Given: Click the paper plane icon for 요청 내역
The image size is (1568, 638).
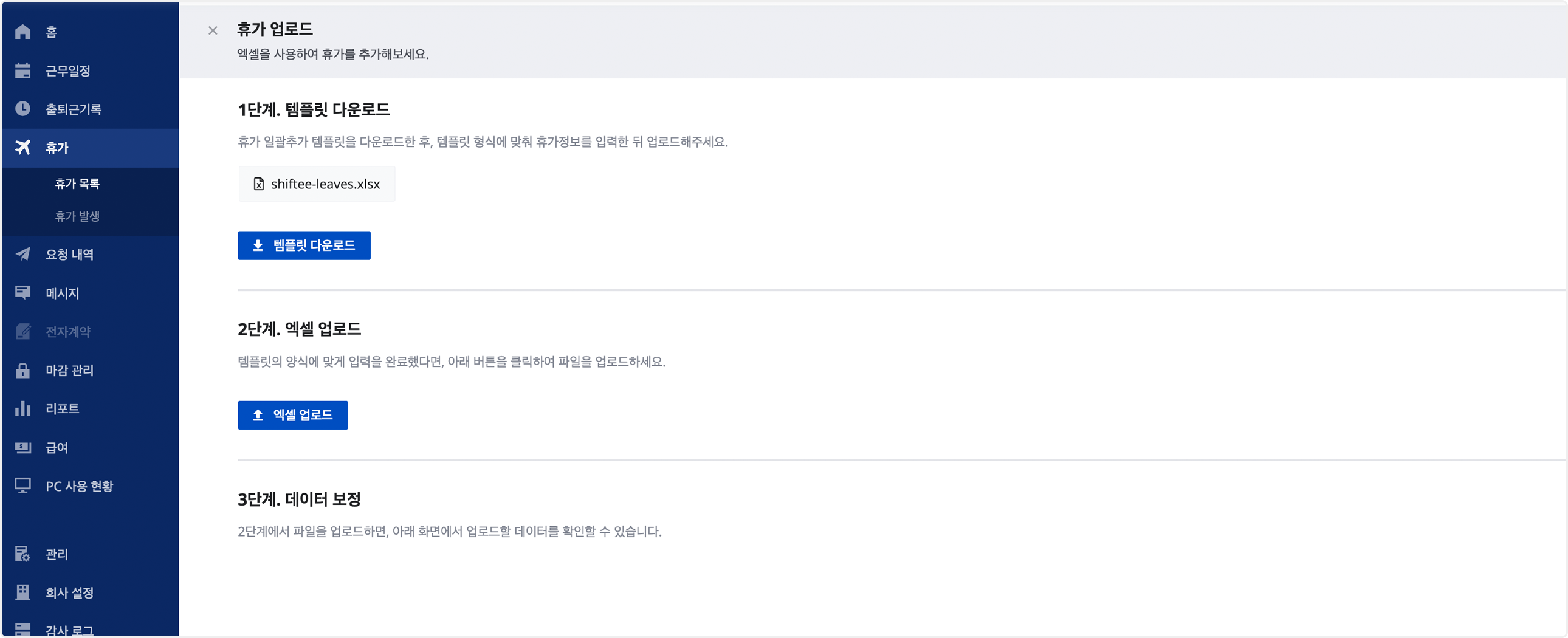Looking at the screenshot, I should [x=22, y=254].
